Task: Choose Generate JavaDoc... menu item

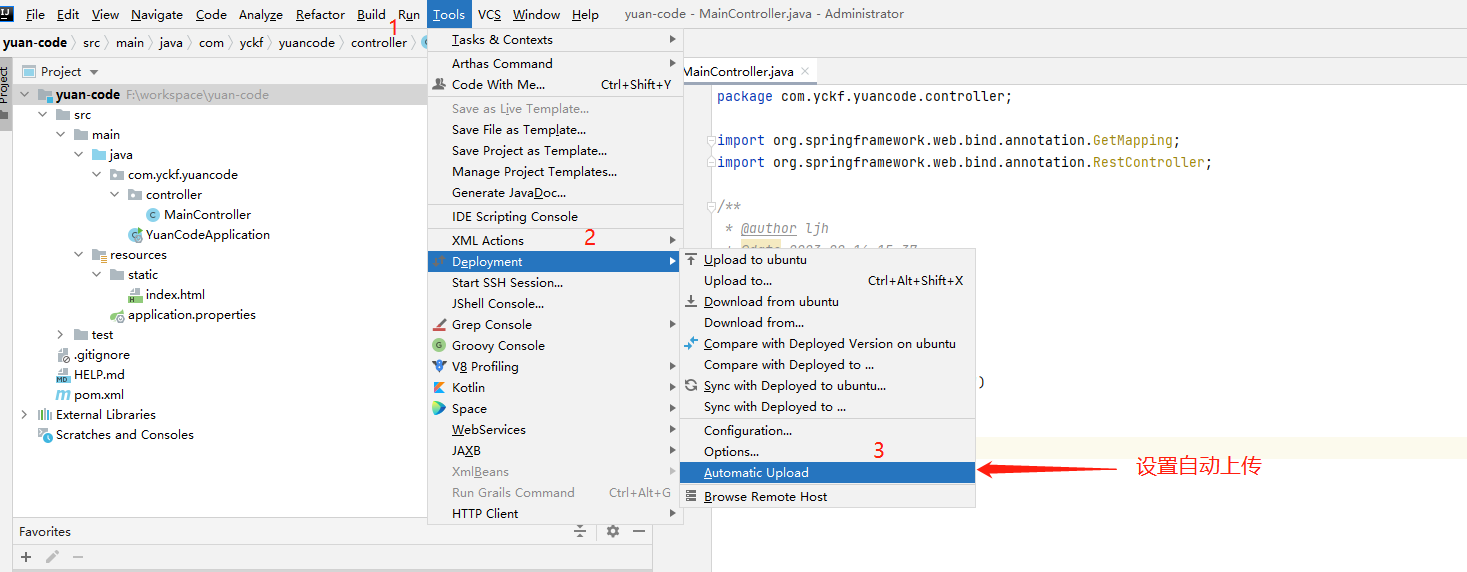Action: [555, 193]
